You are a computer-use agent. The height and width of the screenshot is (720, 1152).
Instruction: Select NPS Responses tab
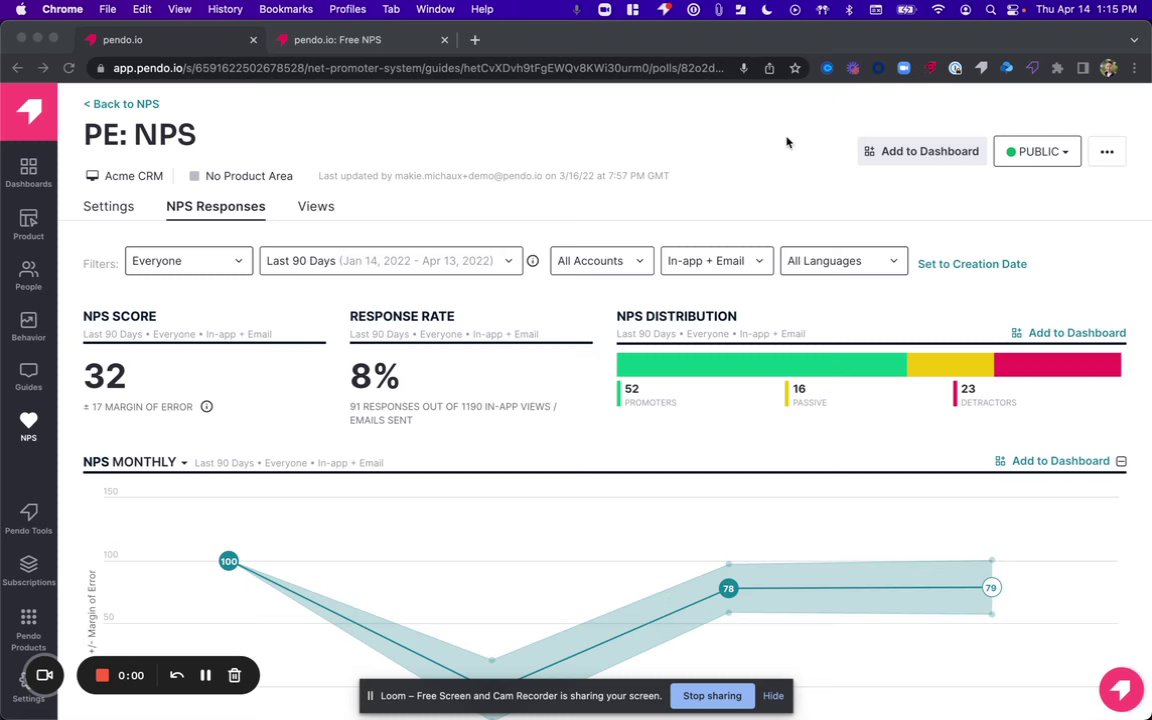(215, 206)
